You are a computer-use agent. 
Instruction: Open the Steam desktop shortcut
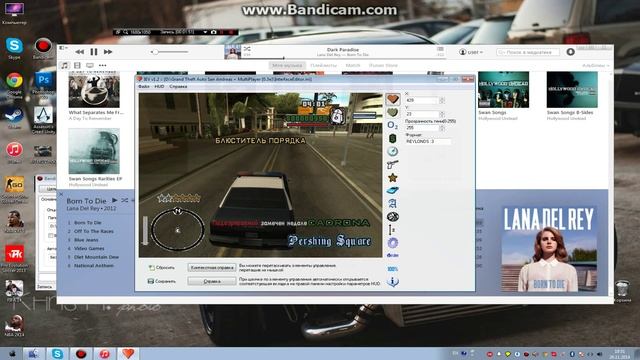tap(14, 118)
